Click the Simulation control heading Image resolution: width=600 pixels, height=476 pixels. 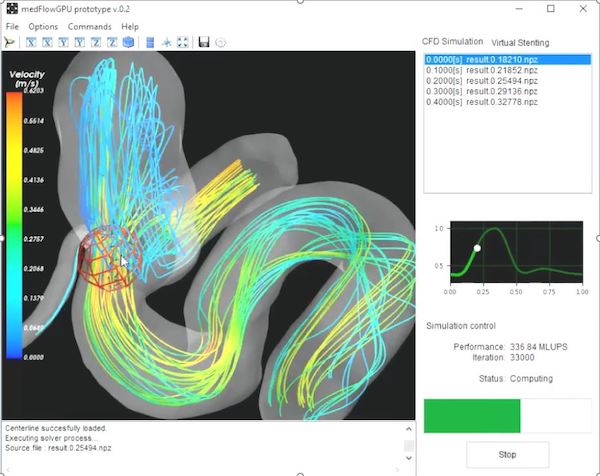coord(461,326)
